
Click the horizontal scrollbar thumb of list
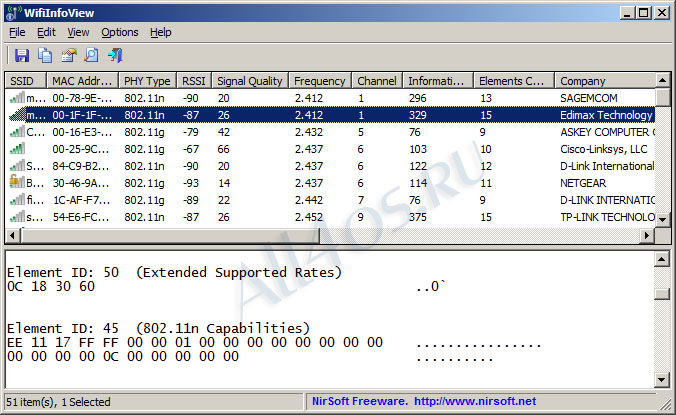pyautogui.click(x=170, y=236)
